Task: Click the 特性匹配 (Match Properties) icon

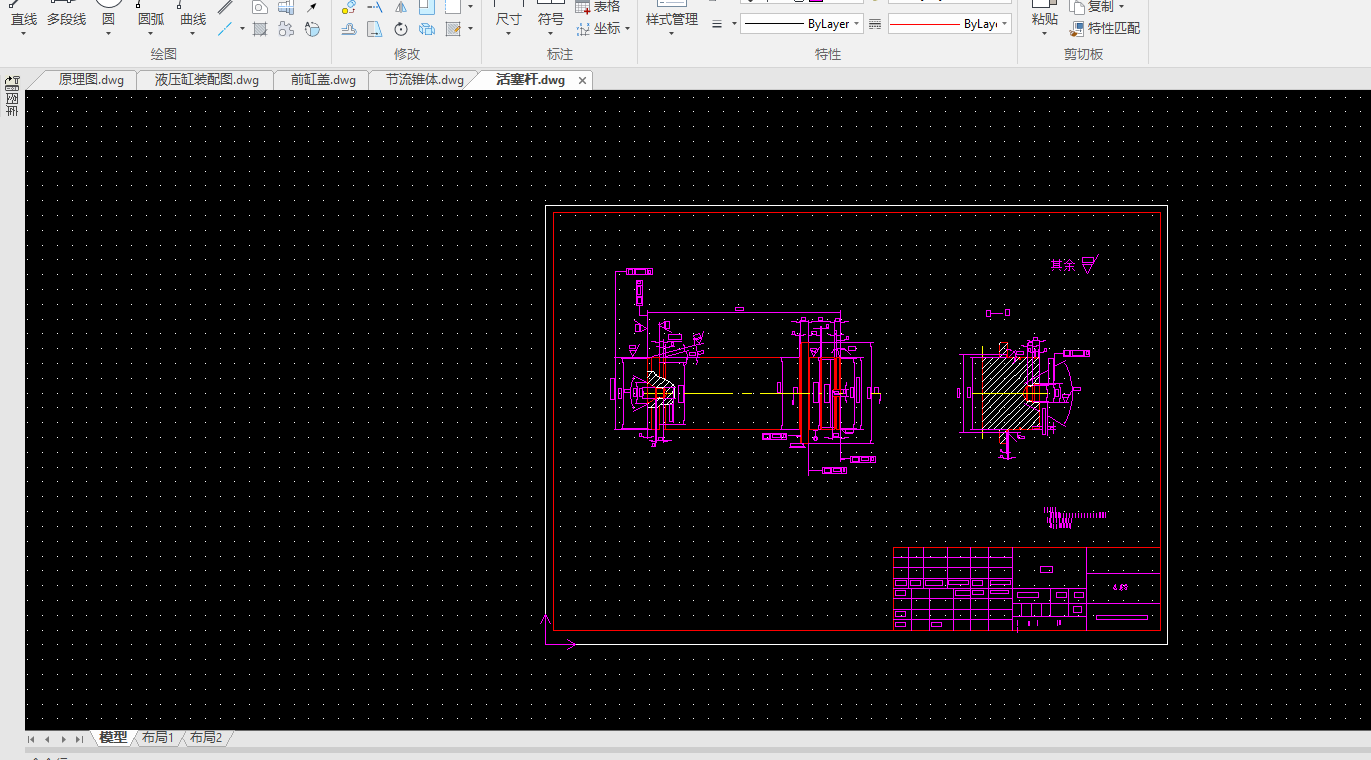Action: pyautogui.click(x=1077, y=29)
